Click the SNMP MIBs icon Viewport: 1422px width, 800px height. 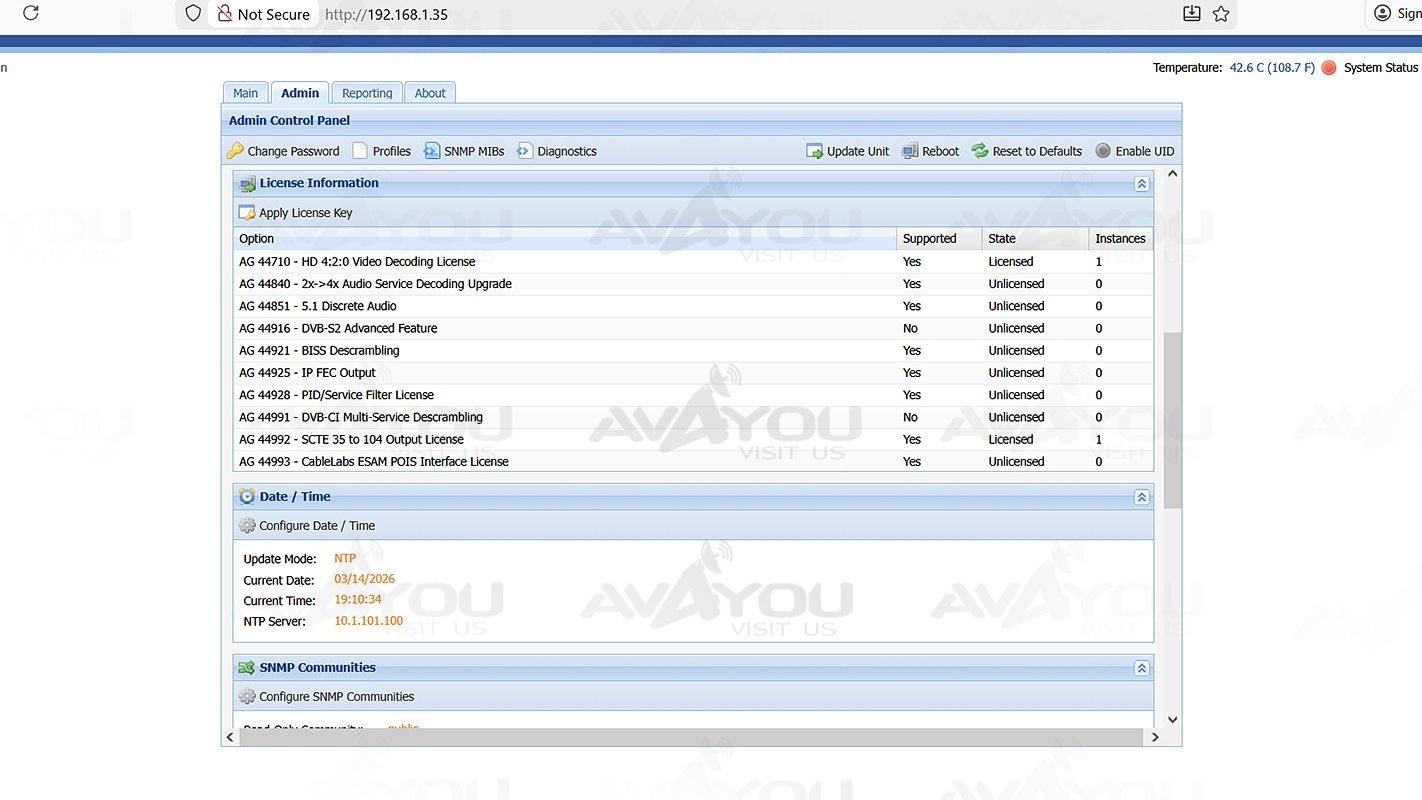[432, 151]
